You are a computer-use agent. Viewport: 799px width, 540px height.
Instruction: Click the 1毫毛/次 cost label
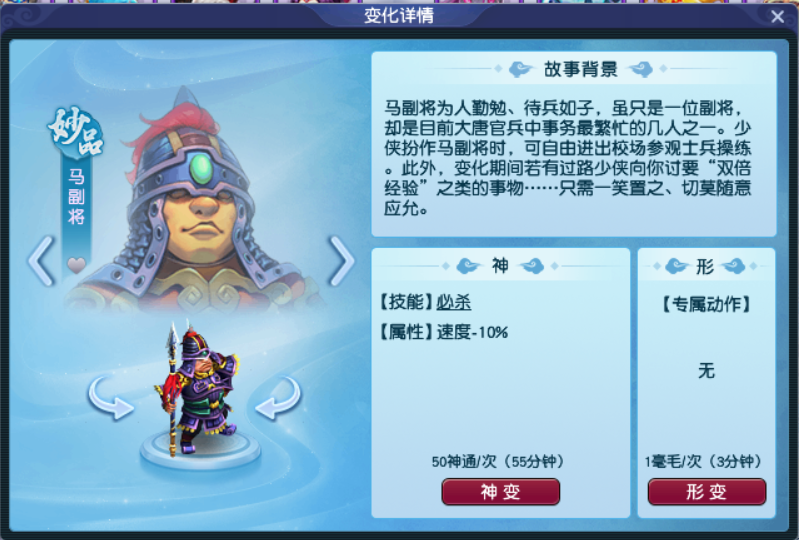point(673,462)
